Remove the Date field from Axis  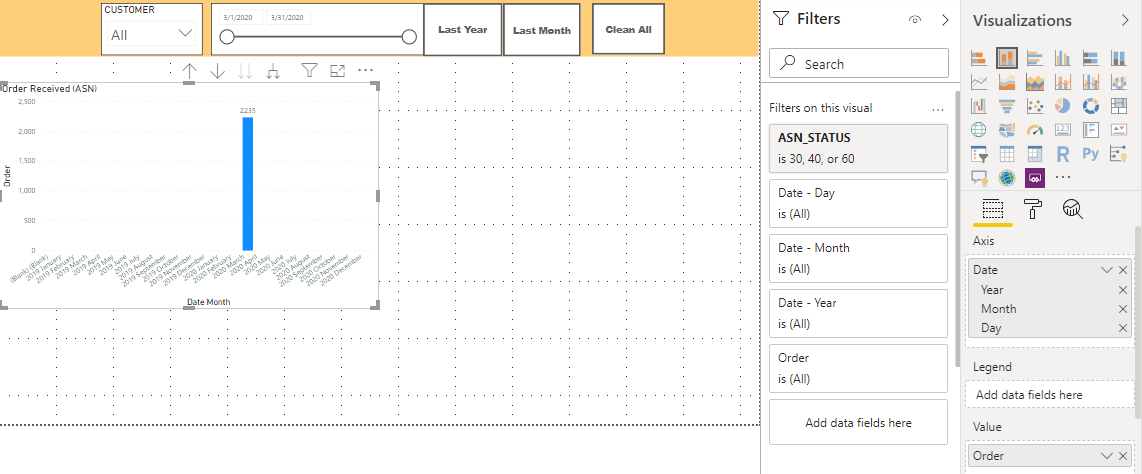pos(1123,270)
